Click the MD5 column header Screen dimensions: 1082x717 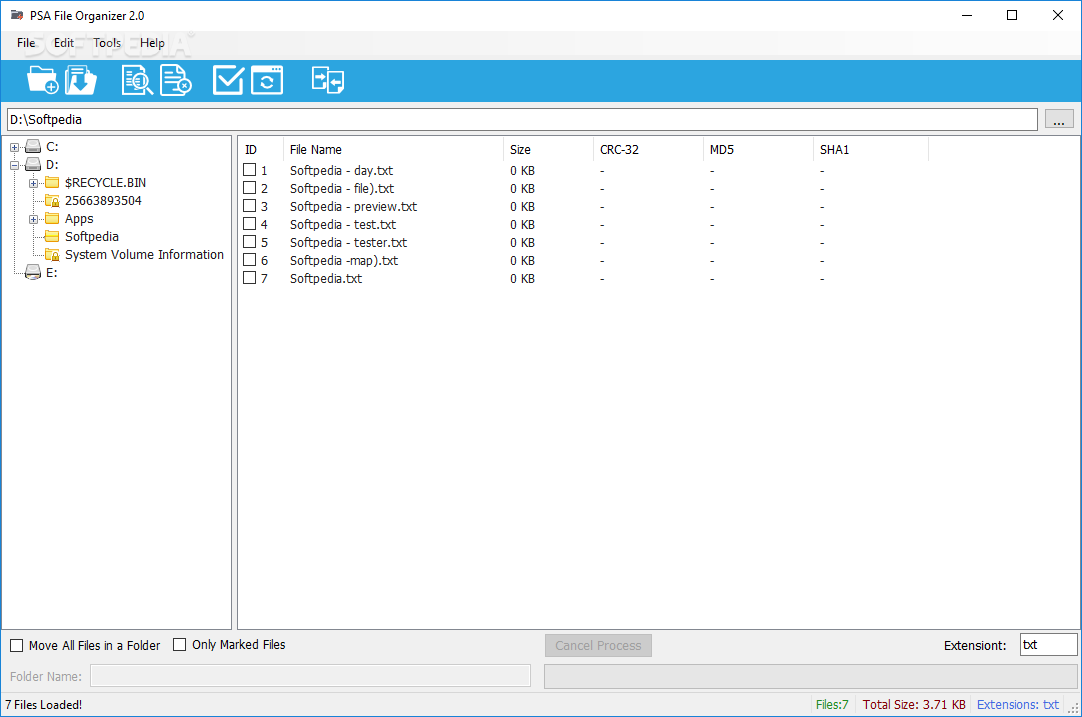point(758,149)
